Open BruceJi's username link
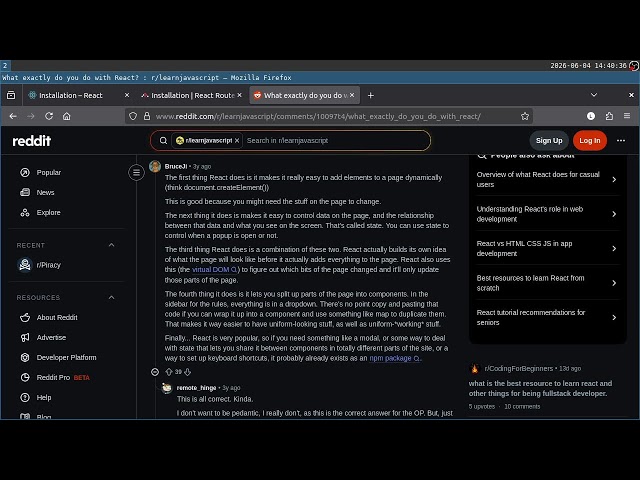The height and width of the screenshot is (480, 640). tap(176, 166)
